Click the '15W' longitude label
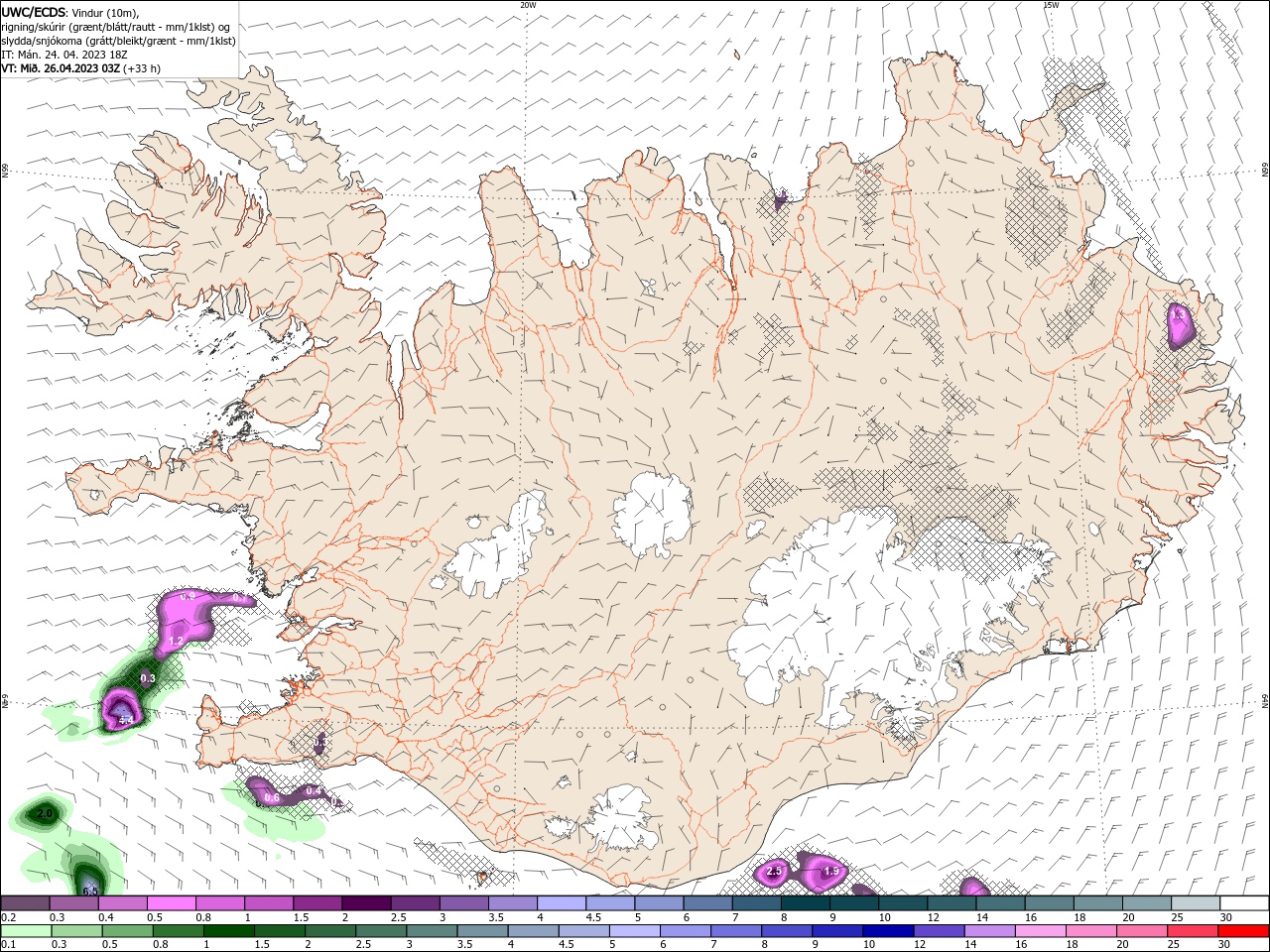 (x=1051, y=5)
